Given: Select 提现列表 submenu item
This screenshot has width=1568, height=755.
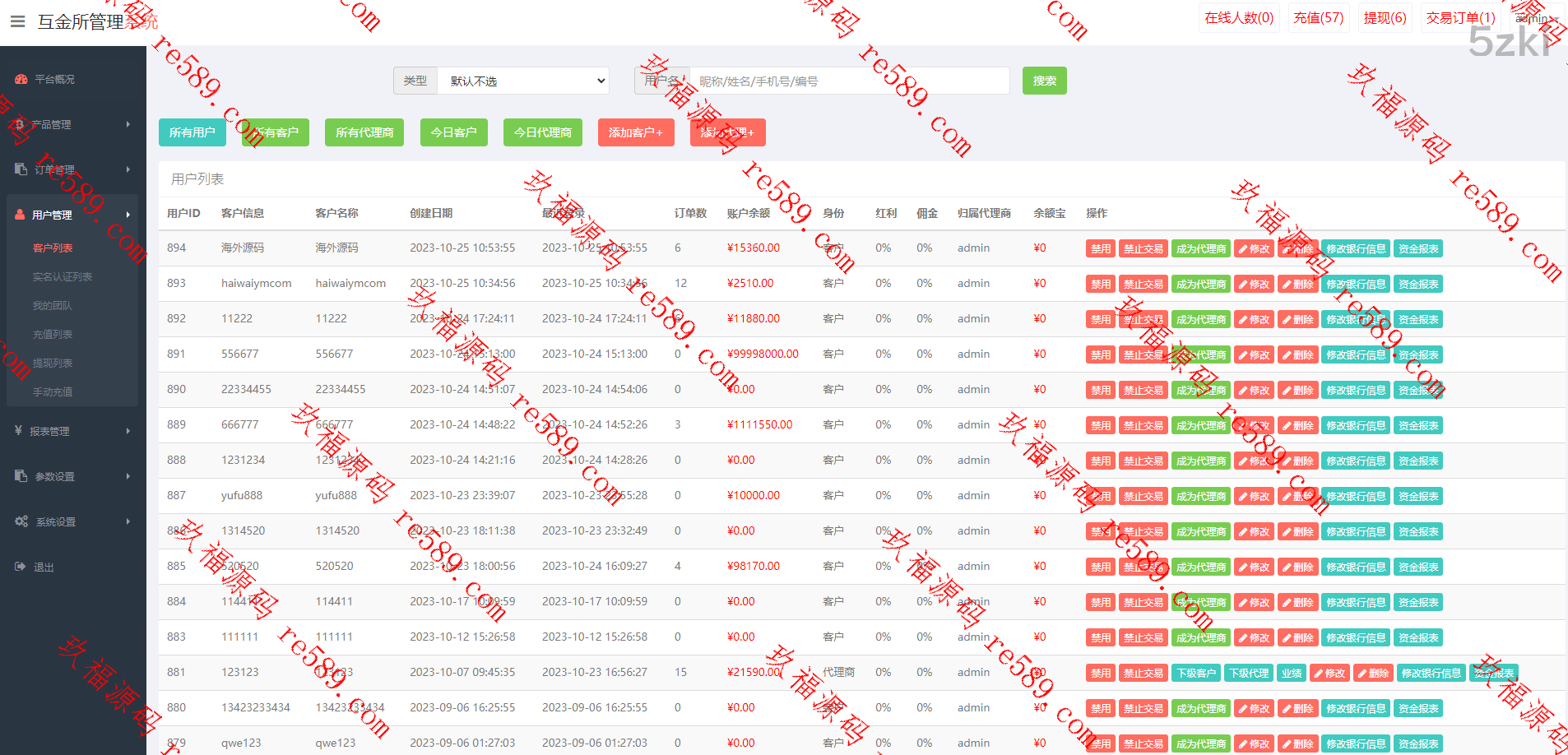Looking at the screenshot, I should coord(53,364).
